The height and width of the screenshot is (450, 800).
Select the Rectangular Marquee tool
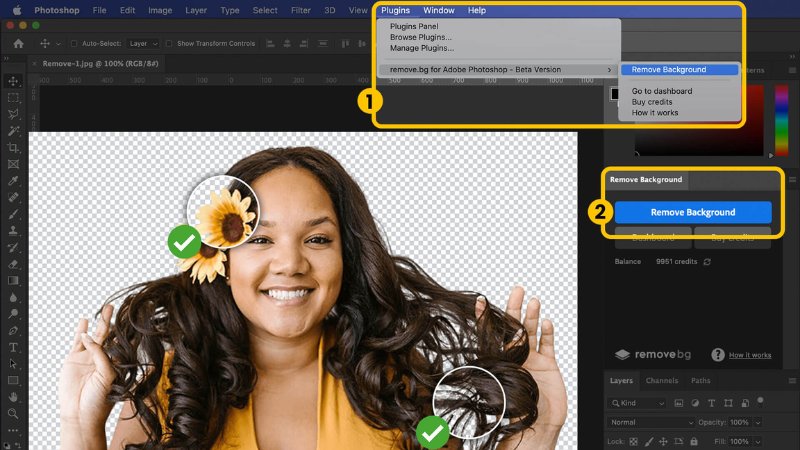pos(13,97)
